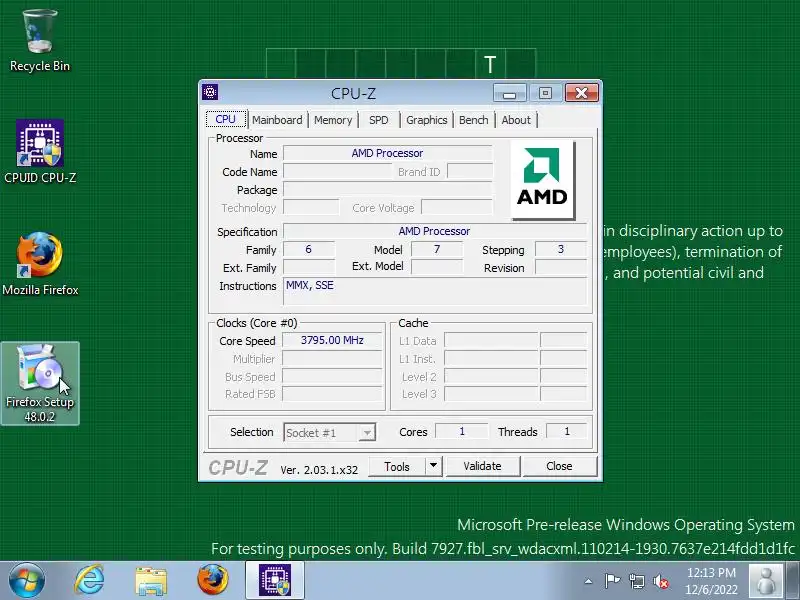The height and width of the screenshot is (600, 800).
Task: Open the Windows Start orb
Action: [x=26, y=580]
